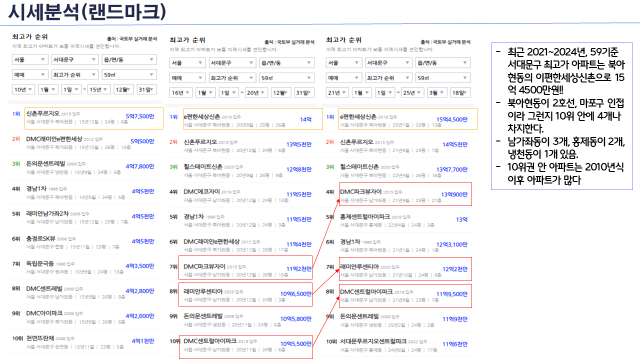Open 매매 deal-type dropdown in the 21년–25년 panel

click(x=343, y=78)
